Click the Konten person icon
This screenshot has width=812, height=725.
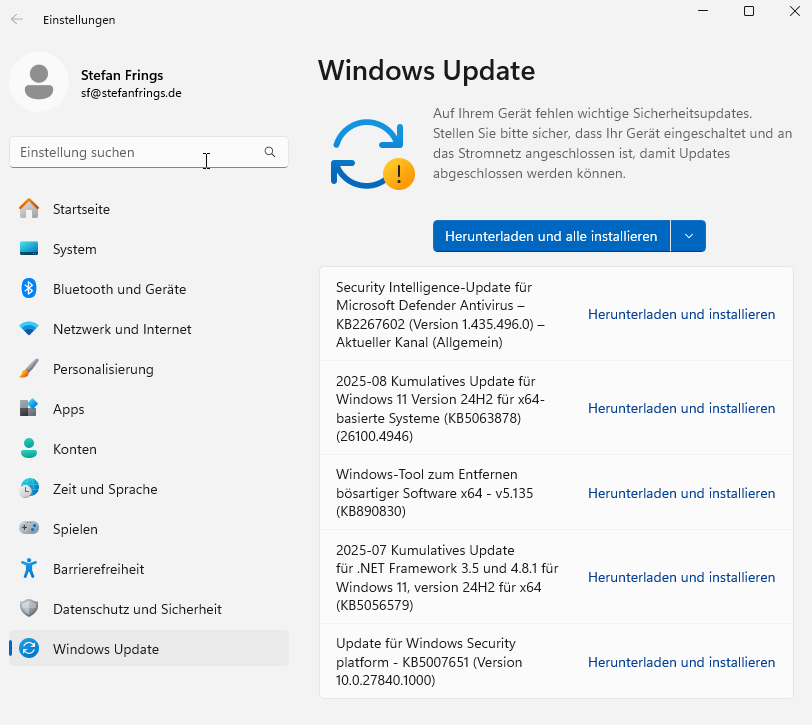(x=29, y=448)
